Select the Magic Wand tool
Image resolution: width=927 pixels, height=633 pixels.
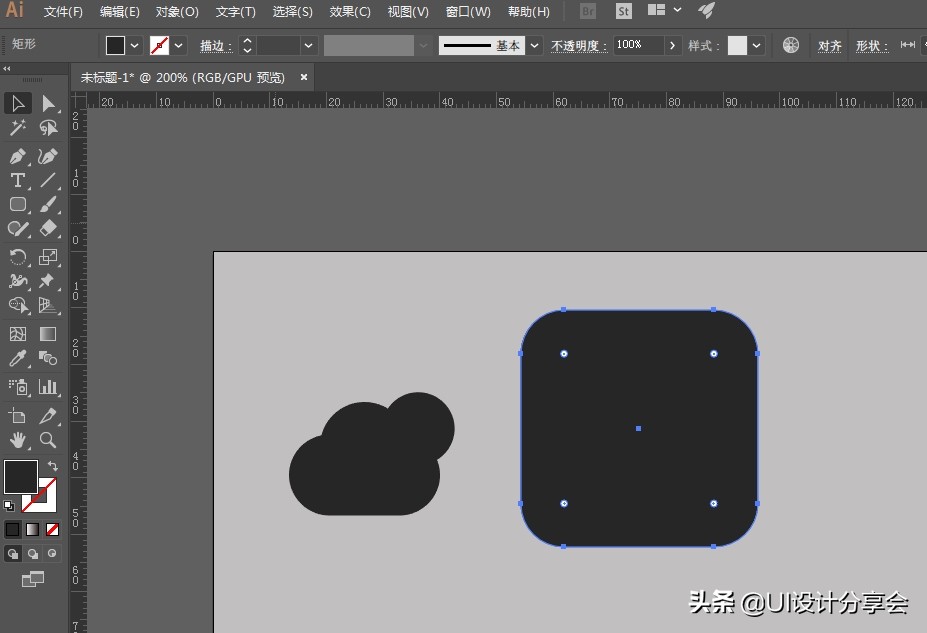tap(17, 127)
